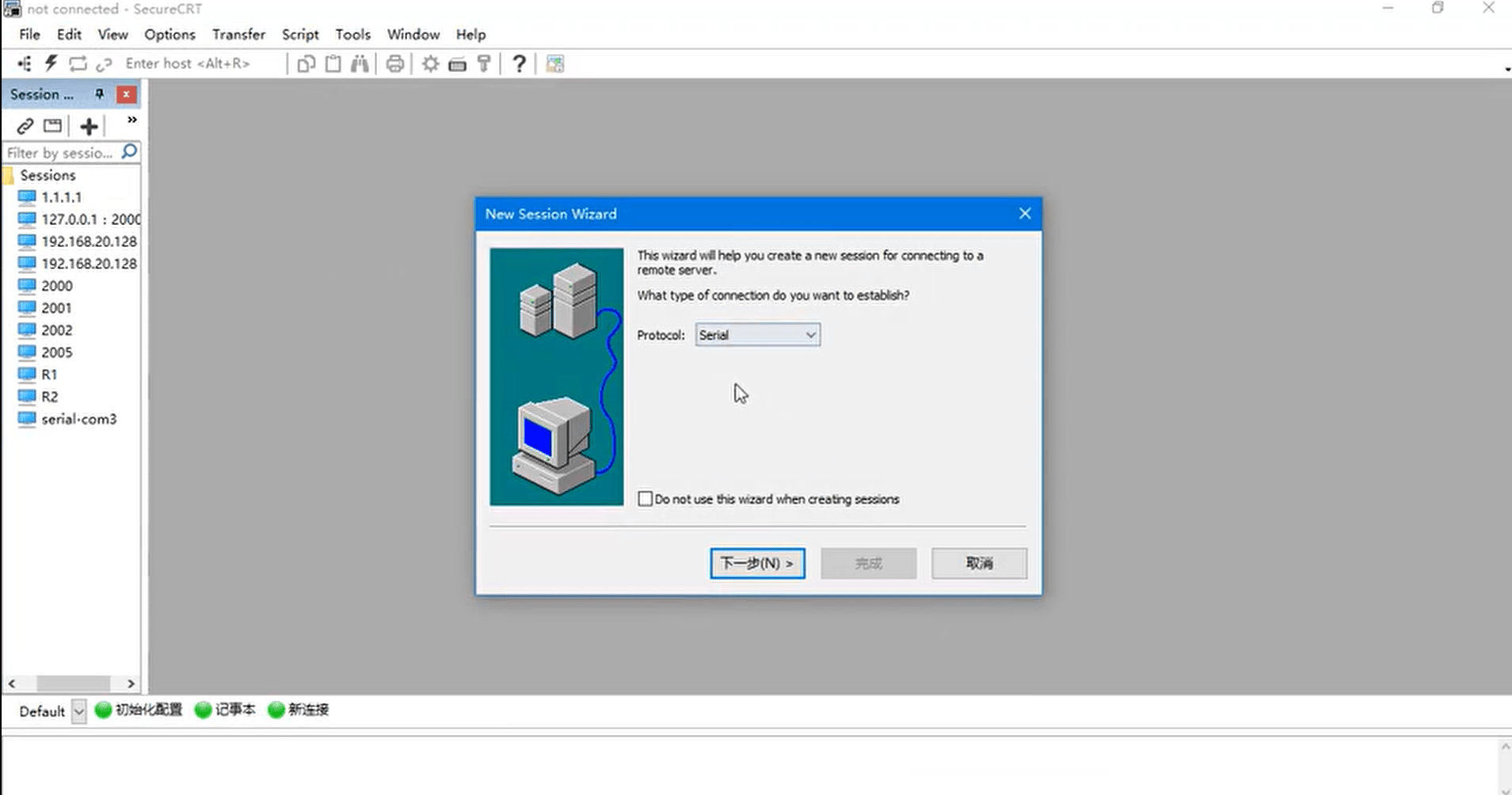Click the Help question mark icon
Screen dimensions: 1512x795
519,63
